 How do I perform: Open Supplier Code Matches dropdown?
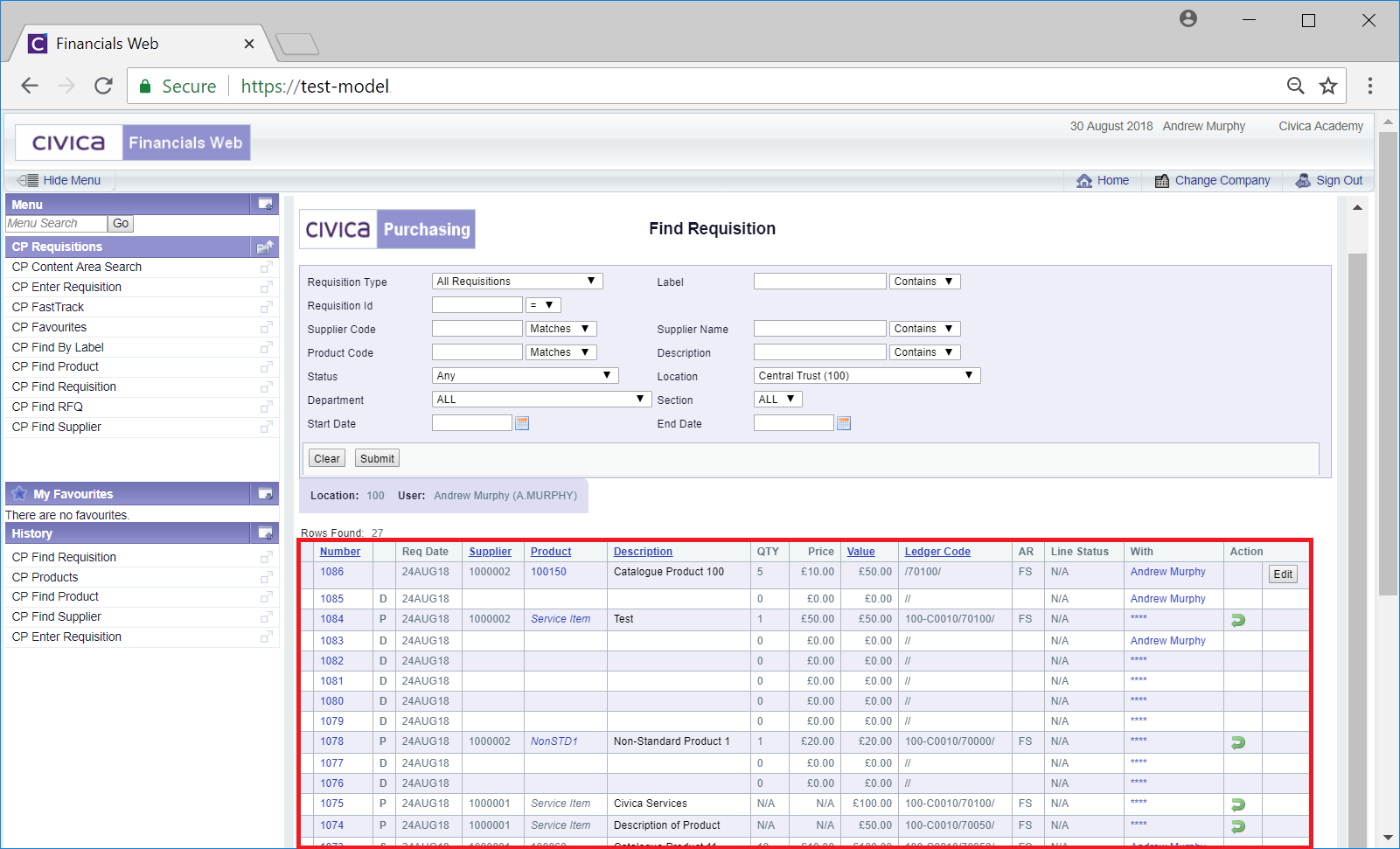tap(561, 328)
